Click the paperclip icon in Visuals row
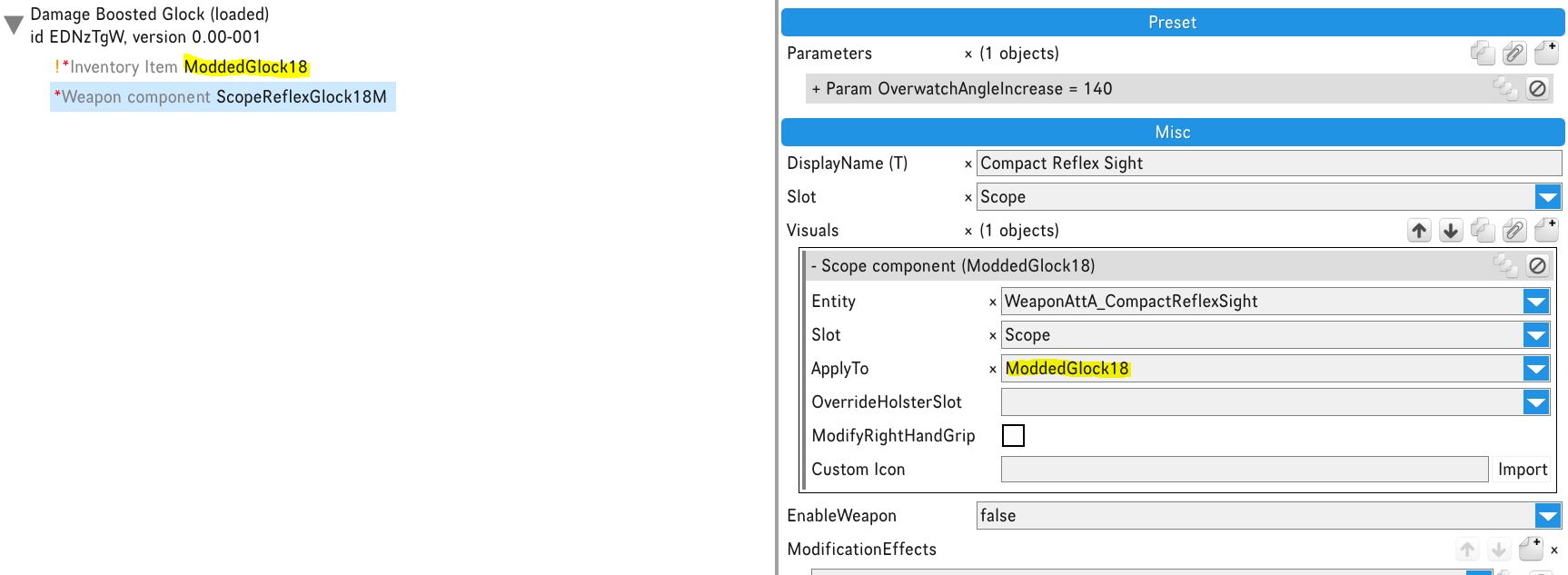The image size is (1568, 575). point(1514,231)
